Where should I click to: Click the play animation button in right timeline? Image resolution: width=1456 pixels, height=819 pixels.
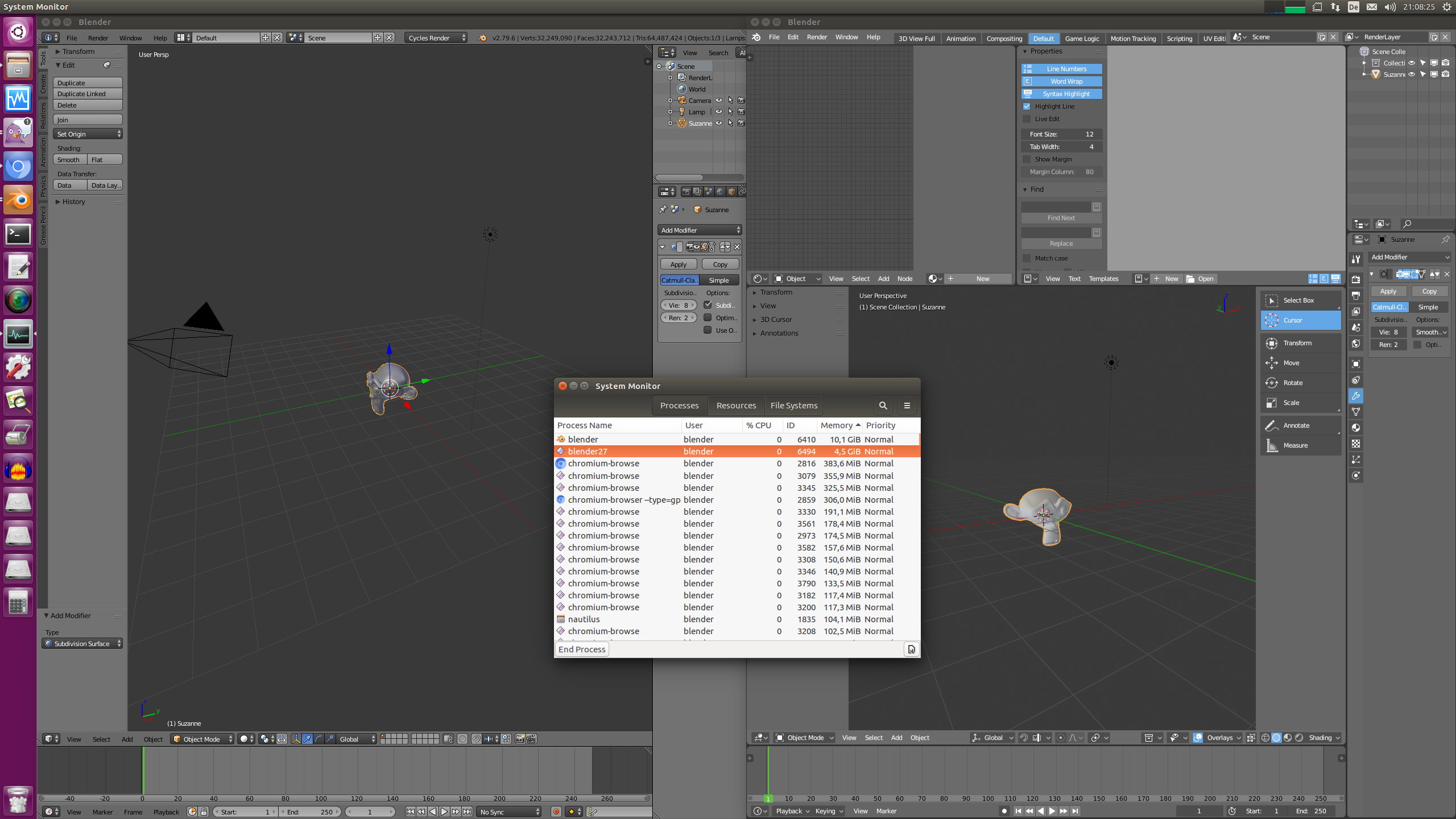[x=1052, y=811]
